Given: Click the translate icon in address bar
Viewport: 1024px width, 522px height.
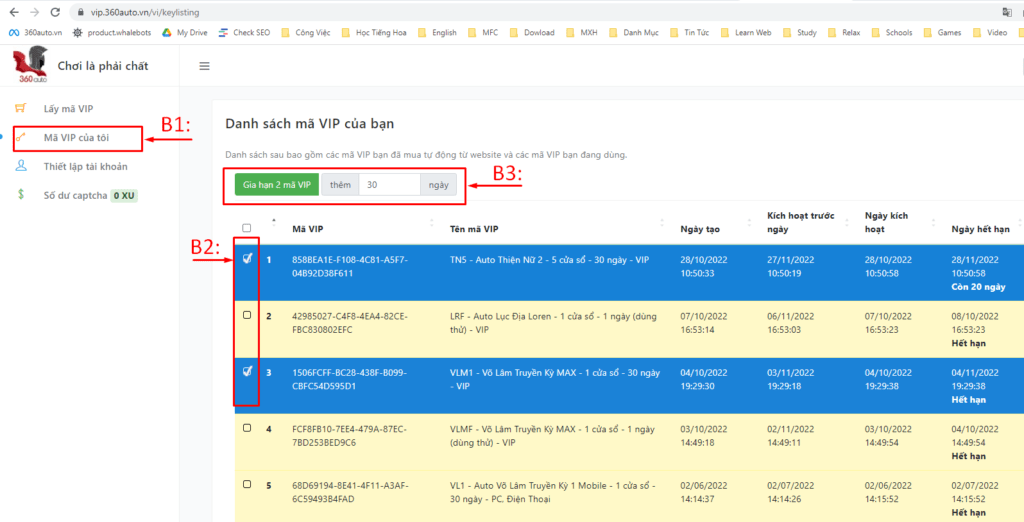Looking at the screenshot, I should tap(1006, 12).
